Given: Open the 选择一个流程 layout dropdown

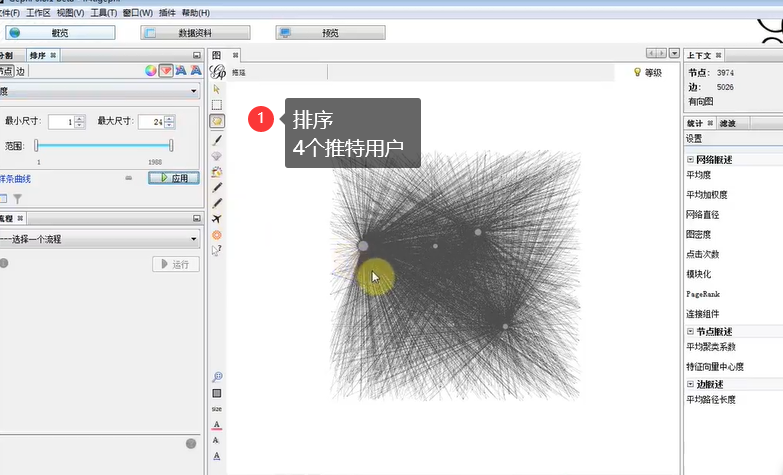Looking at the screenshot, I should tap(99, 239).
